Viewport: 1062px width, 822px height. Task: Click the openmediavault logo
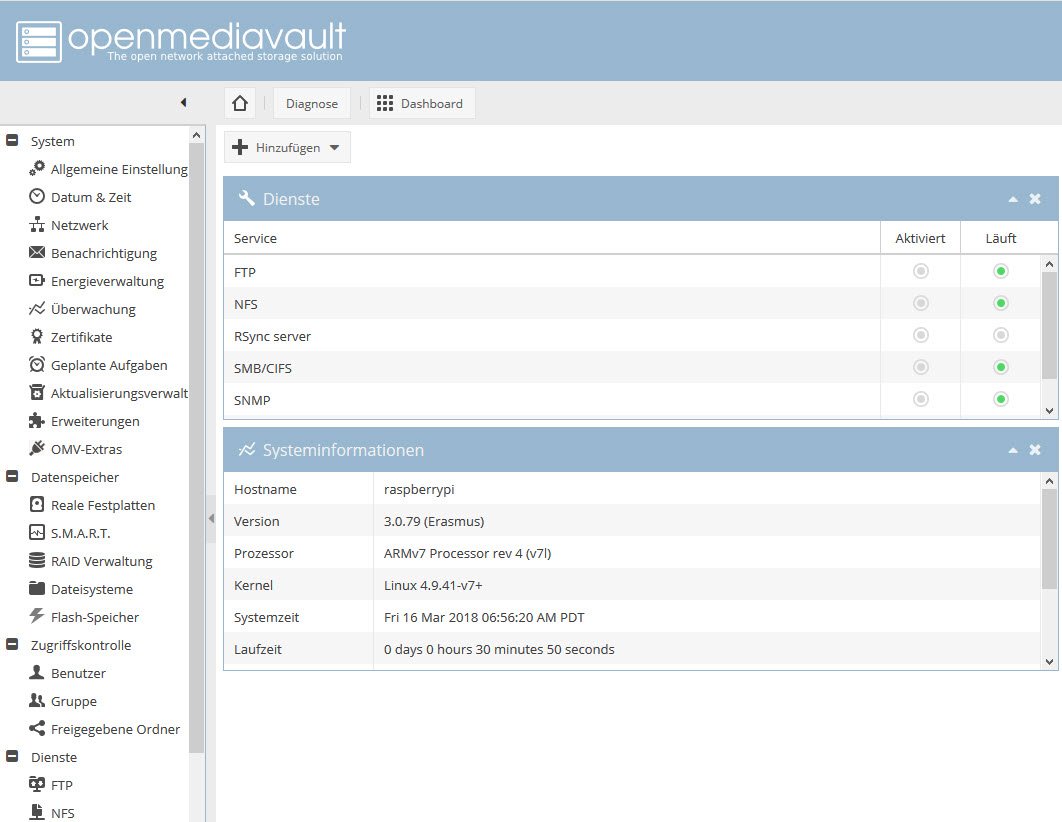[182, 41]
